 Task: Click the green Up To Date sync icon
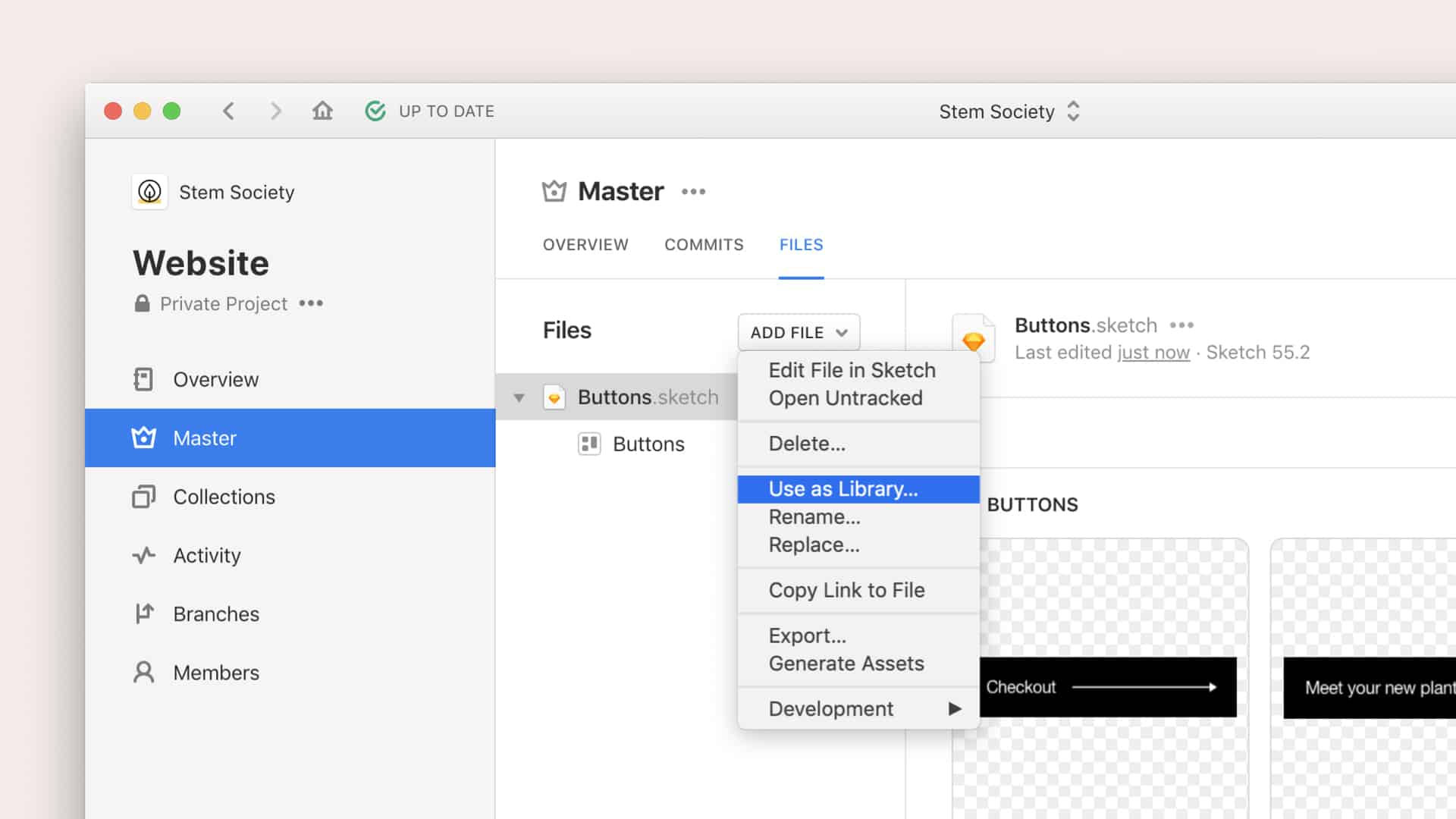tap(375, 111)
